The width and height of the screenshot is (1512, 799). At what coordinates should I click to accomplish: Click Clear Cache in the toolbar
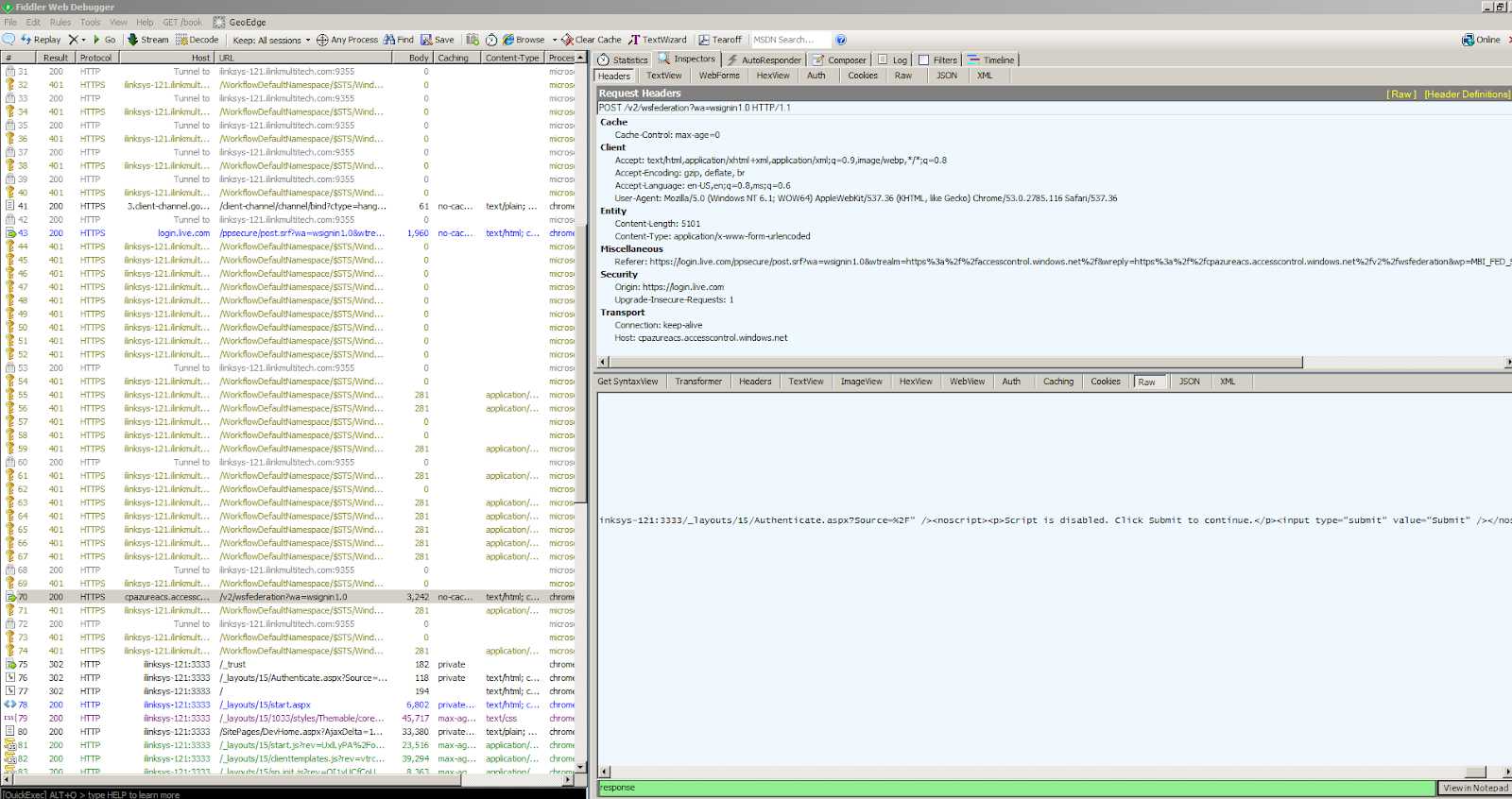592,40
